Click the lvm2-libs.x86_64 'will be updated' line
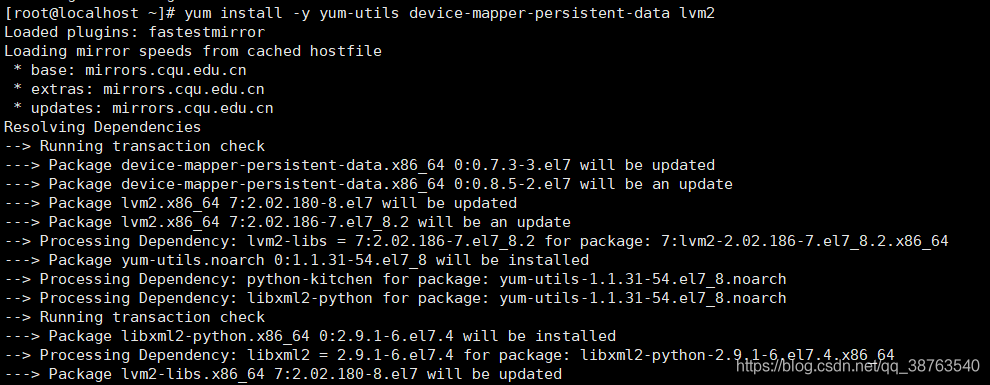This screenshot has height=385, width=990. 283,374
